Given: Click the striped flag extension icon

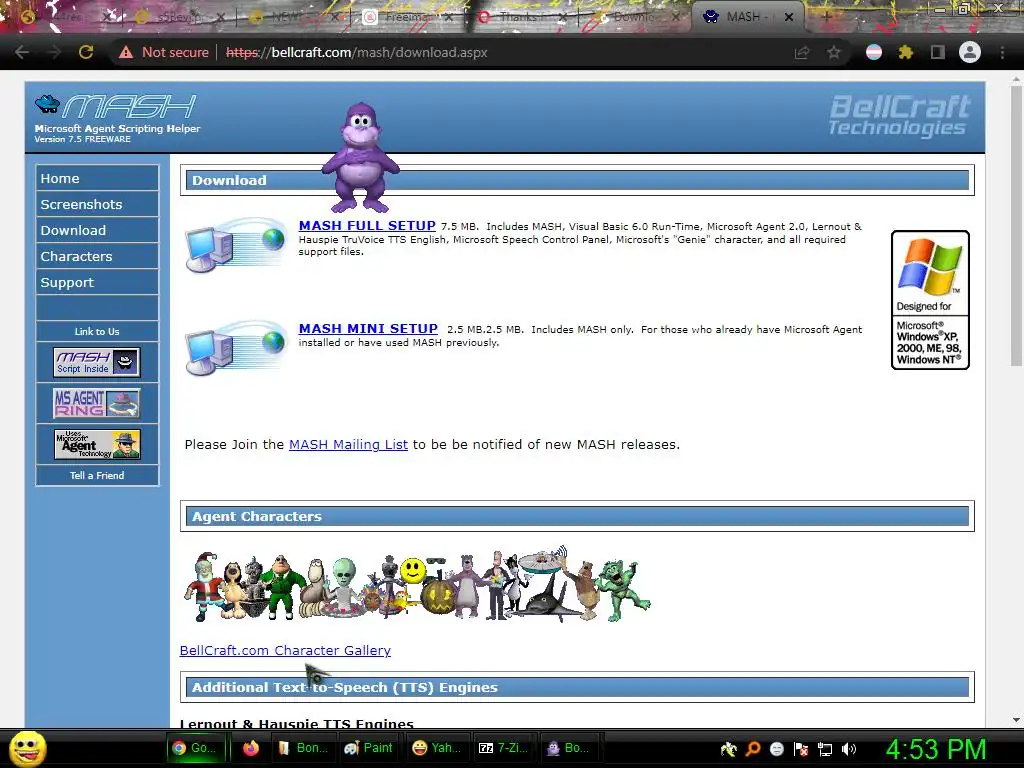Looking at the screenshot, I should click(x=874, y=52).
